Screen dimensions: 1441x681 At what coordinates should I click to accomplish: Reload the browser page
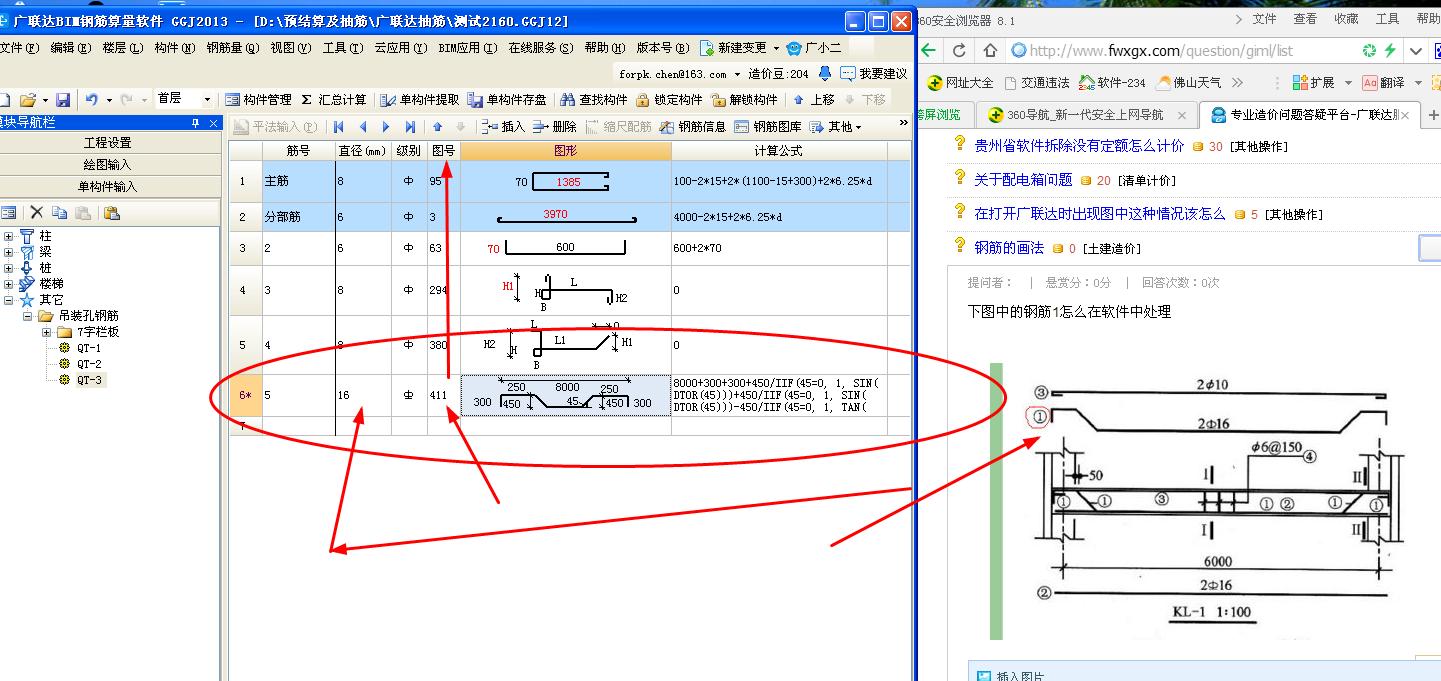(x=959, y=50)
